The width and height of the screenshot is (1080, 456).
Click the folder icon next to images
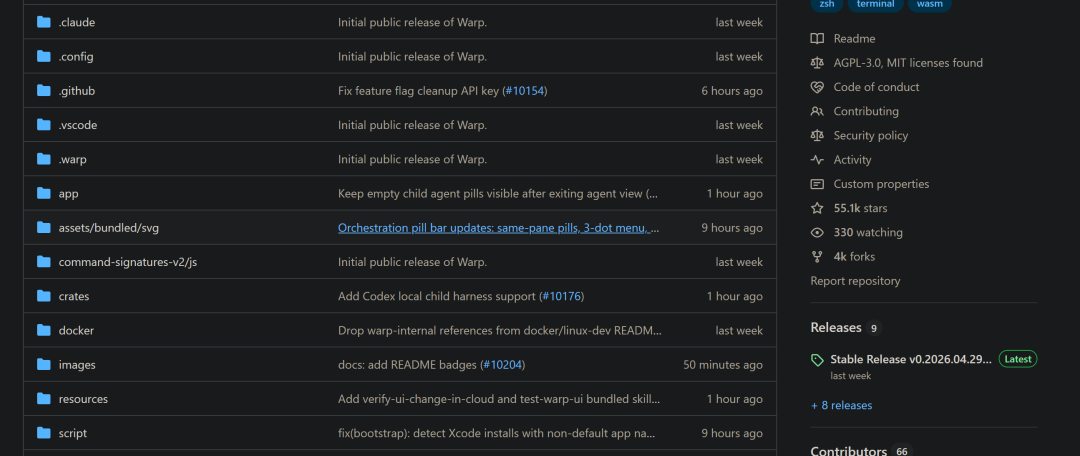pyautogui.click(x=44, y=364)
